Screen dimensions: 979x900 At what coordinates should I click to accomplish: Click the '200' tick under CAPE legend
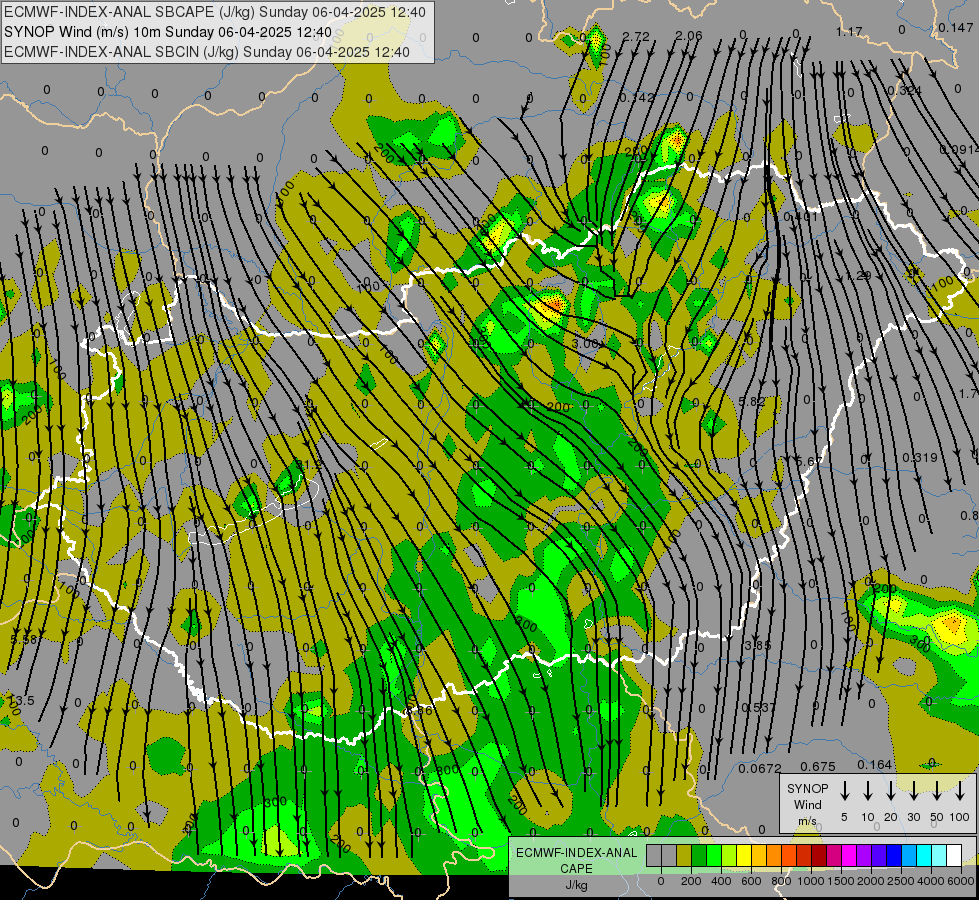[691, 881]
